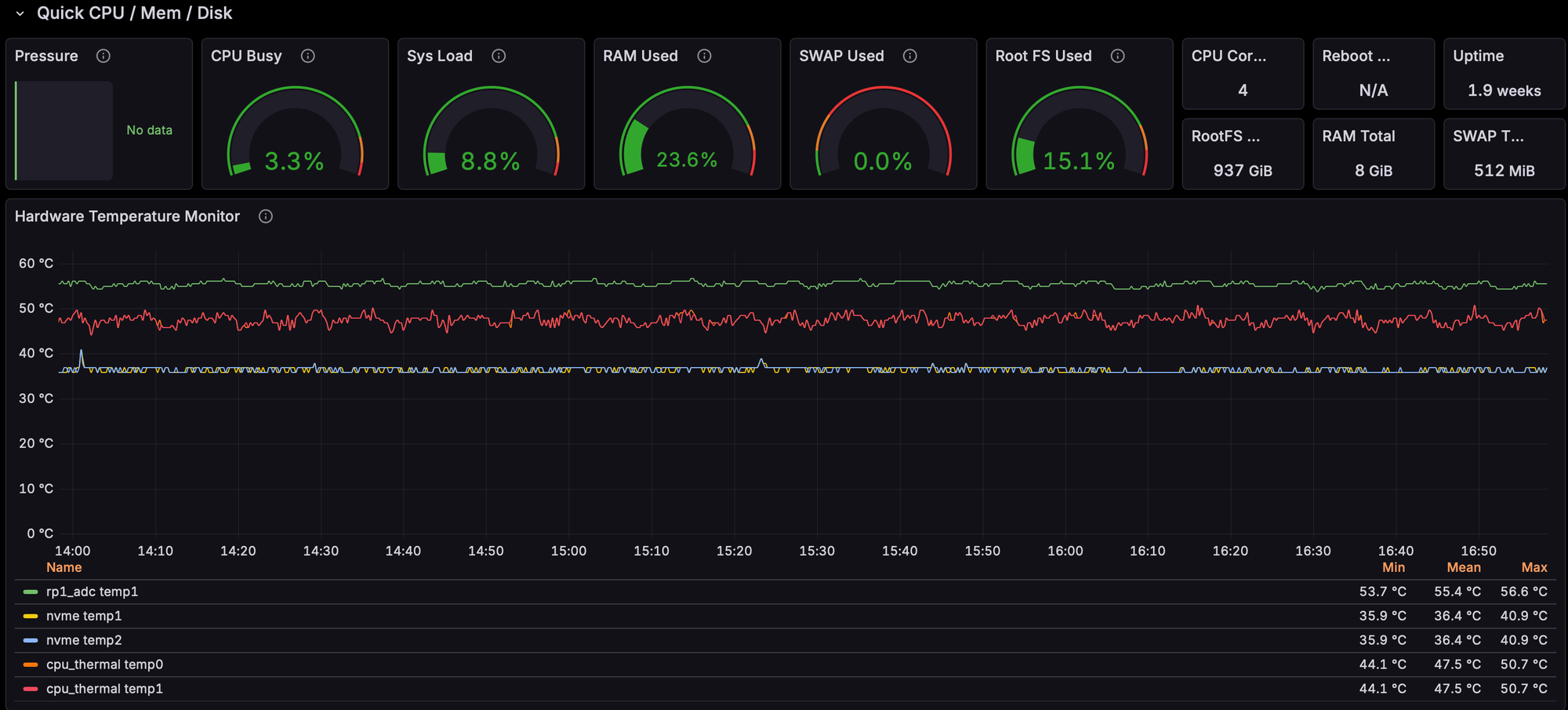Open the CPU Busy panel title menu
The height and width of the screenshot is (710, 1568).
pos(246,56)
